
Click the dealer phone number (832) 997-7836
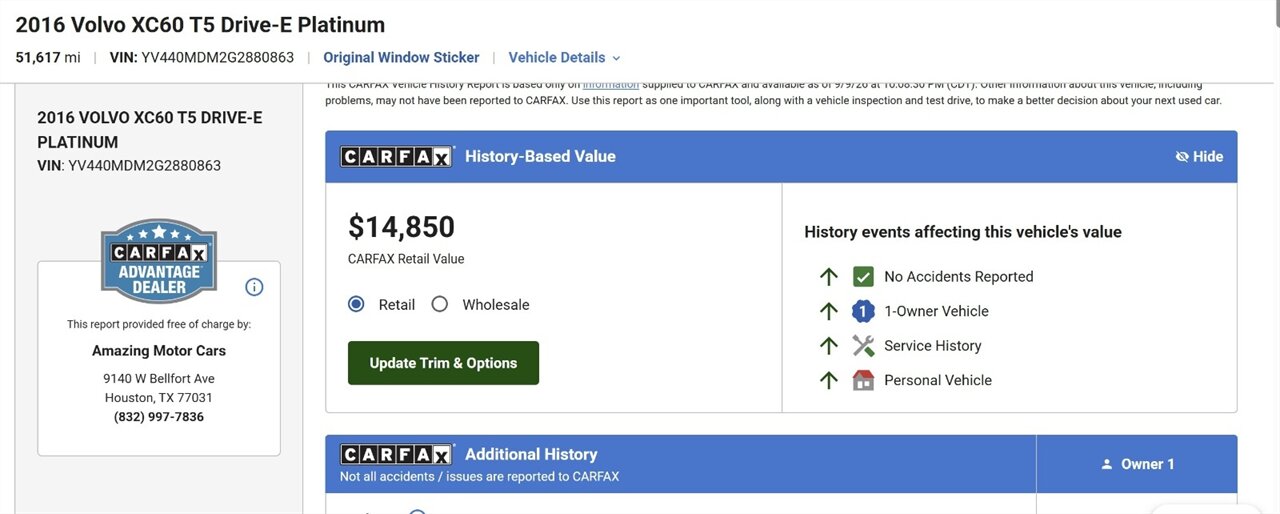pyautogui.click(x=159, y=416)
